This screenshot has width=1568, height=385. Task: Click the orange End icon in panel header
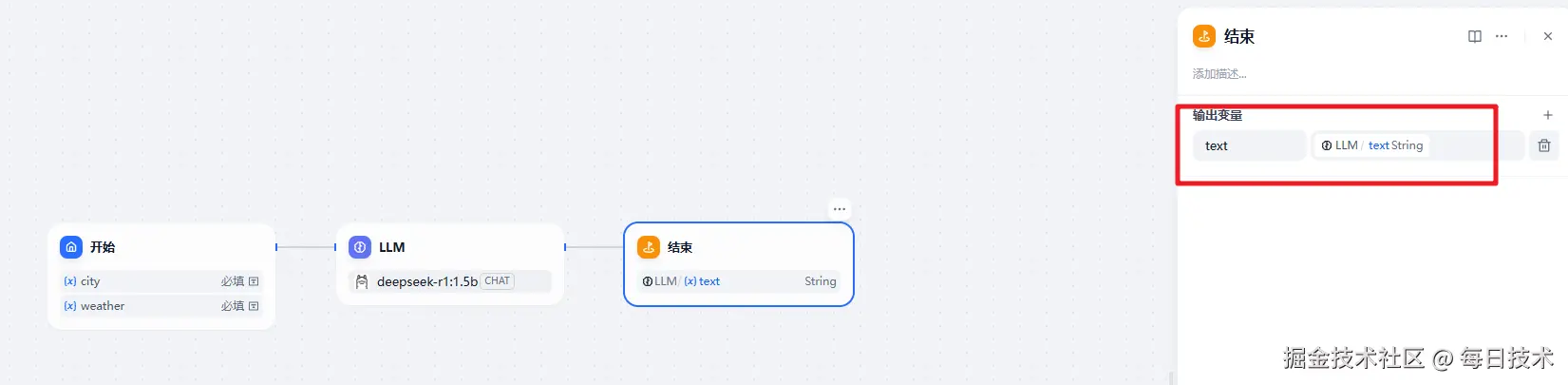pyautogui.click(x=1204, y=36)
